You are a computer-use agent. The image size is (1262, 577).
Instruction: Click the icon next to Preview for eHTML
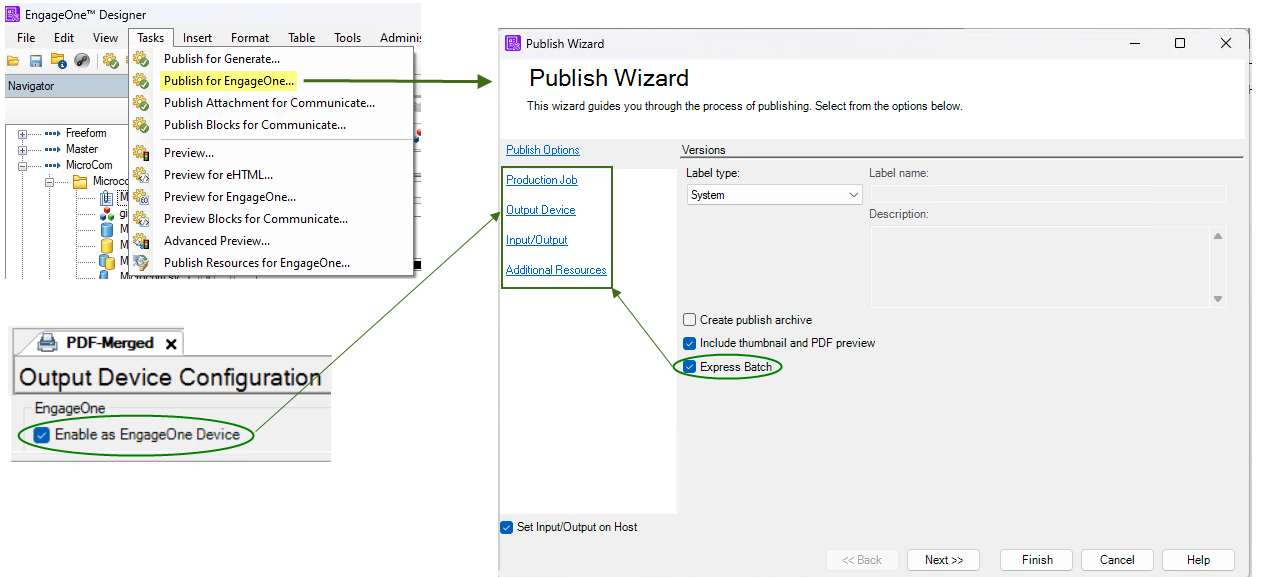point(141,175)
